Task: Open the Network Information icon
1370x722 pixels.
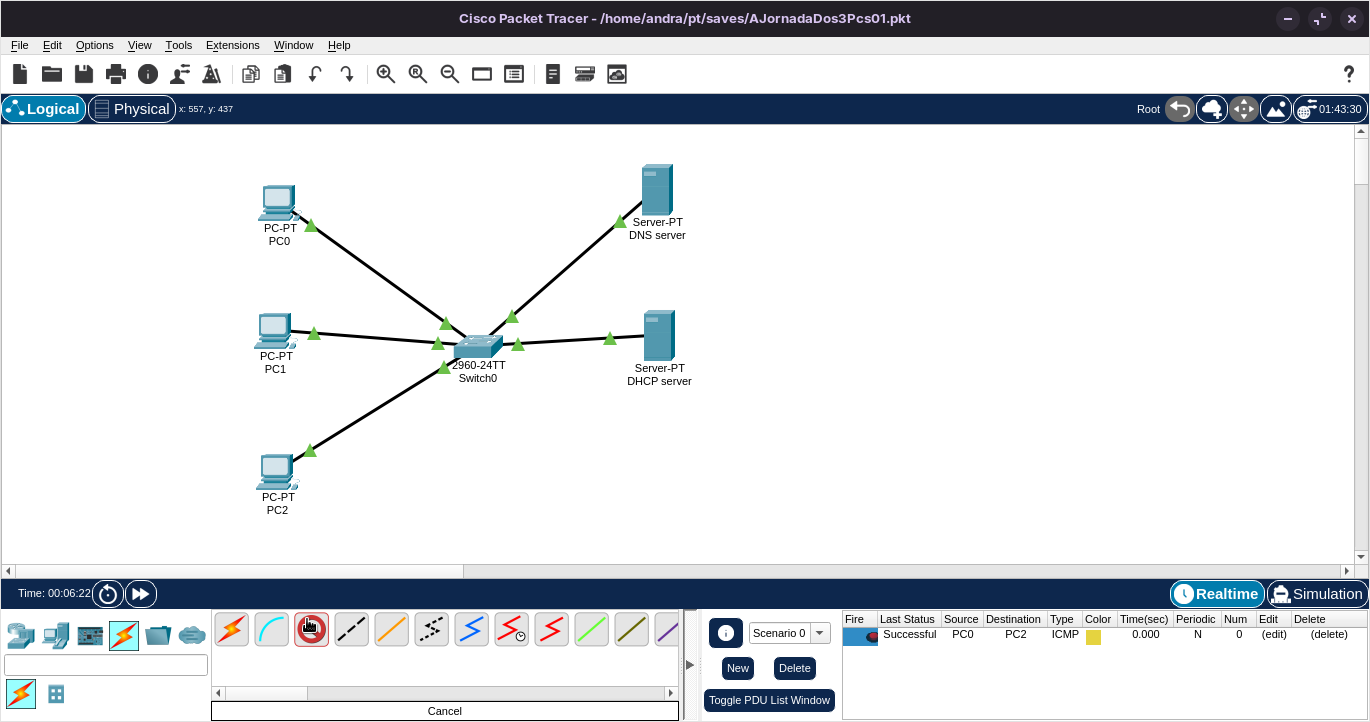Action: click(148, 74)
